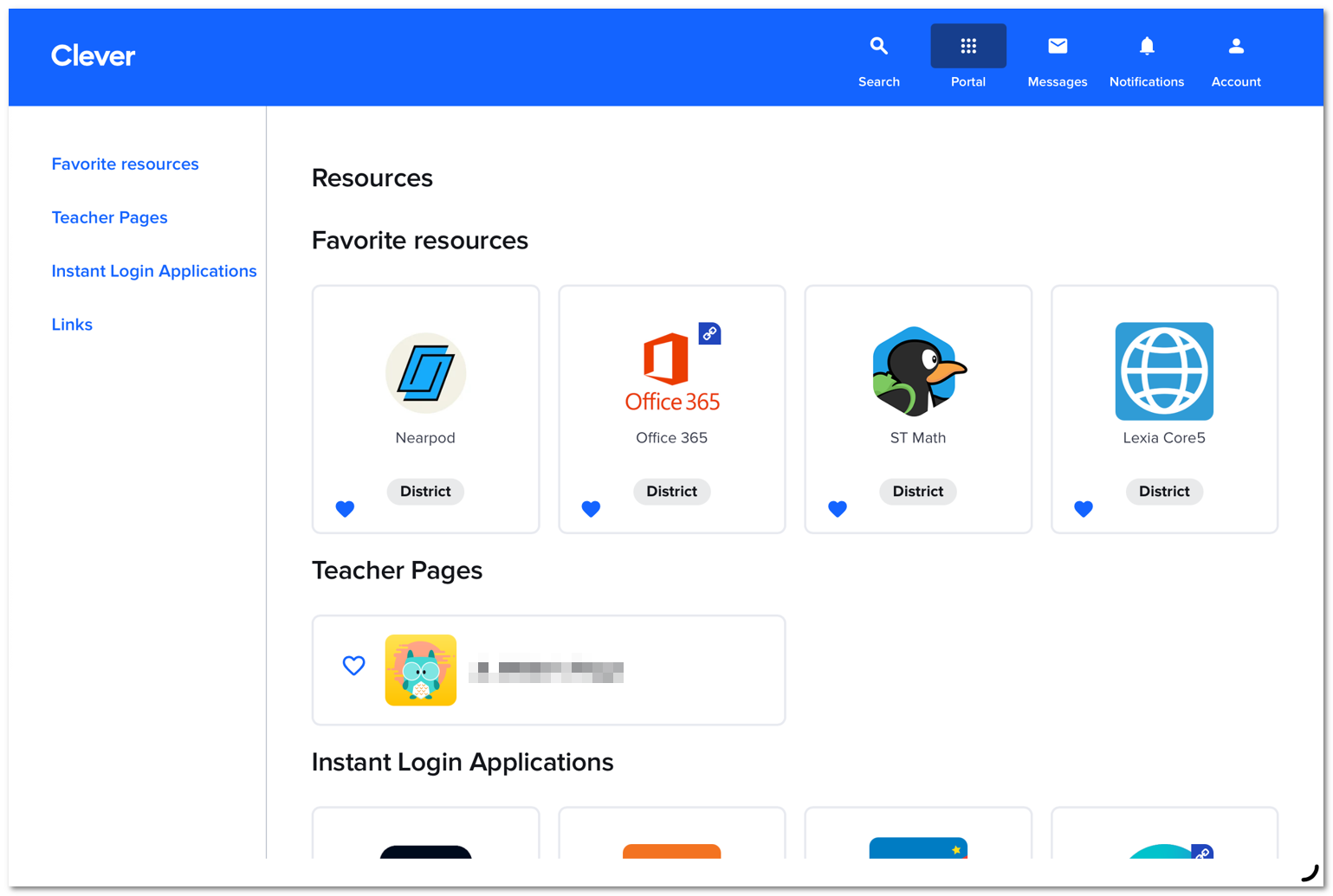Click the District tag on Office 365
Viewport: 1333px width, 896px height.
pos(672,492)
